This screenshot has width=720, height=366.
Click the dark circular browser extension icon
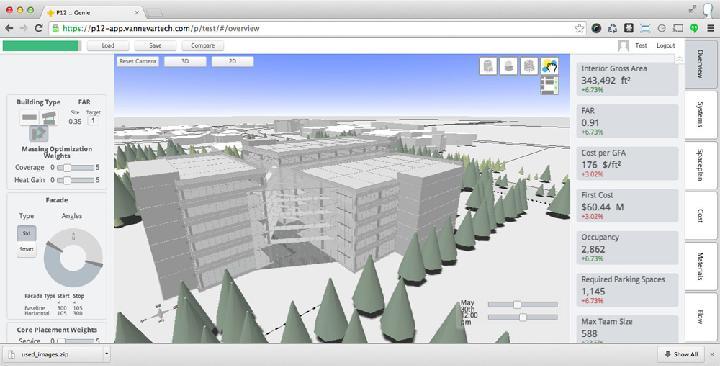(x=596, y=28)
